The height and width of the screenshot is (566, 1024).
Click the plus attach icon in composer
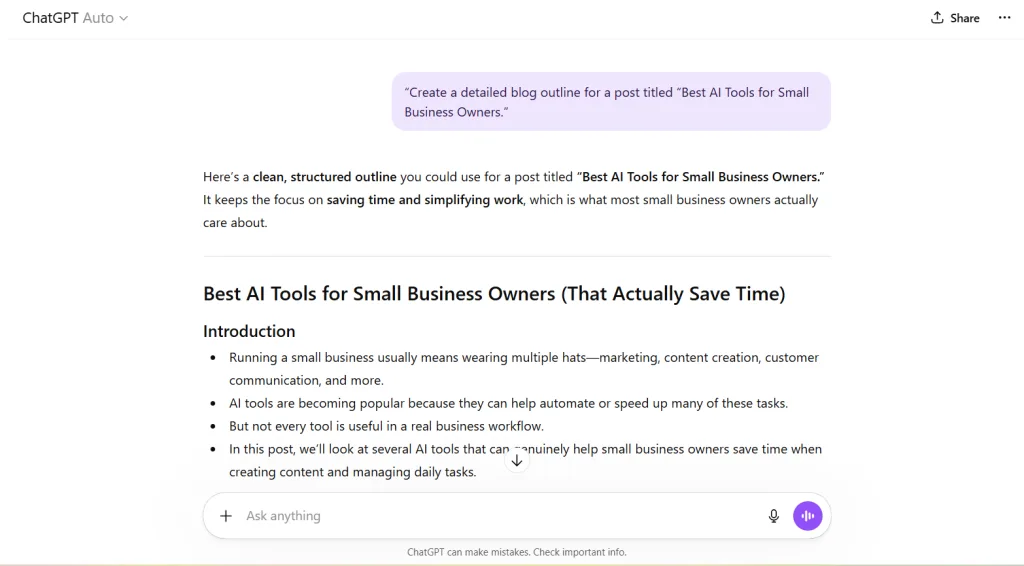tap(226, 516)
